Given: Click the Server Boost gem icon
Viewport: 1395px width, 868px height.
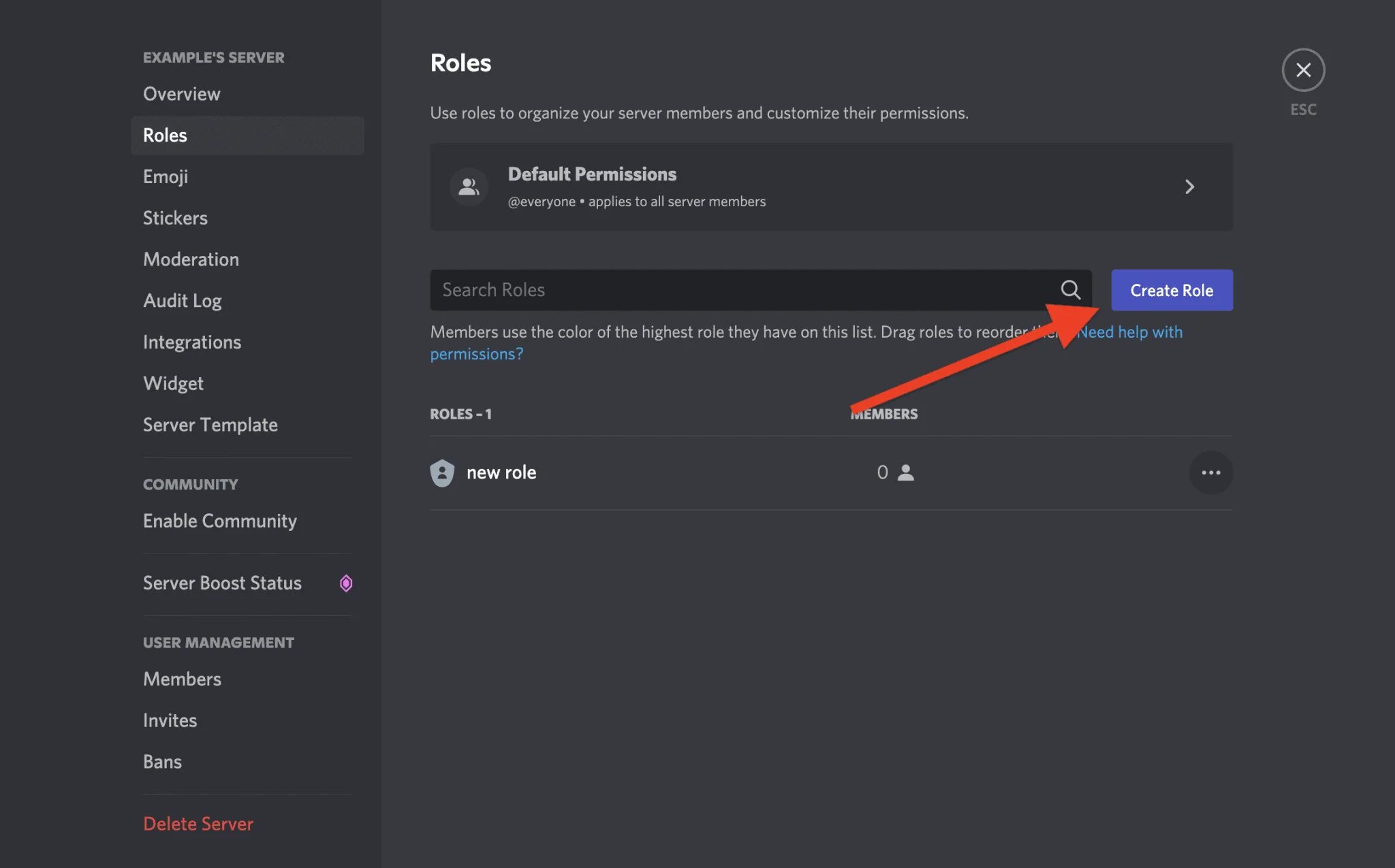Looking at the screenshot, I should click(346, 583).
